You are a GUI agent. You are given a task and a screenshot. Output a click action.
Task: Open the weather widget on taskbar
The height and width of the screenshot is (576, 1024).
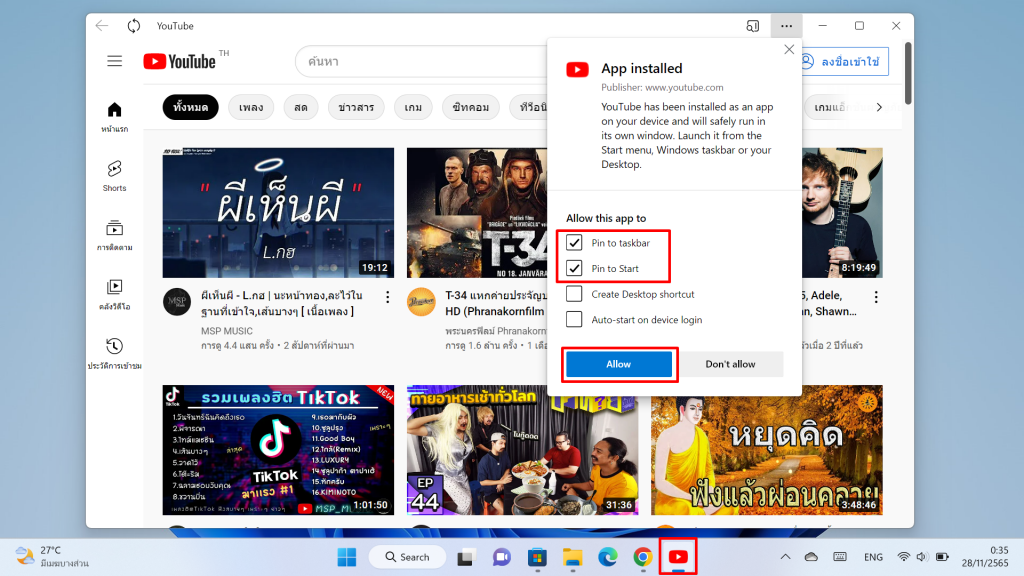click(x=52, y=556)
